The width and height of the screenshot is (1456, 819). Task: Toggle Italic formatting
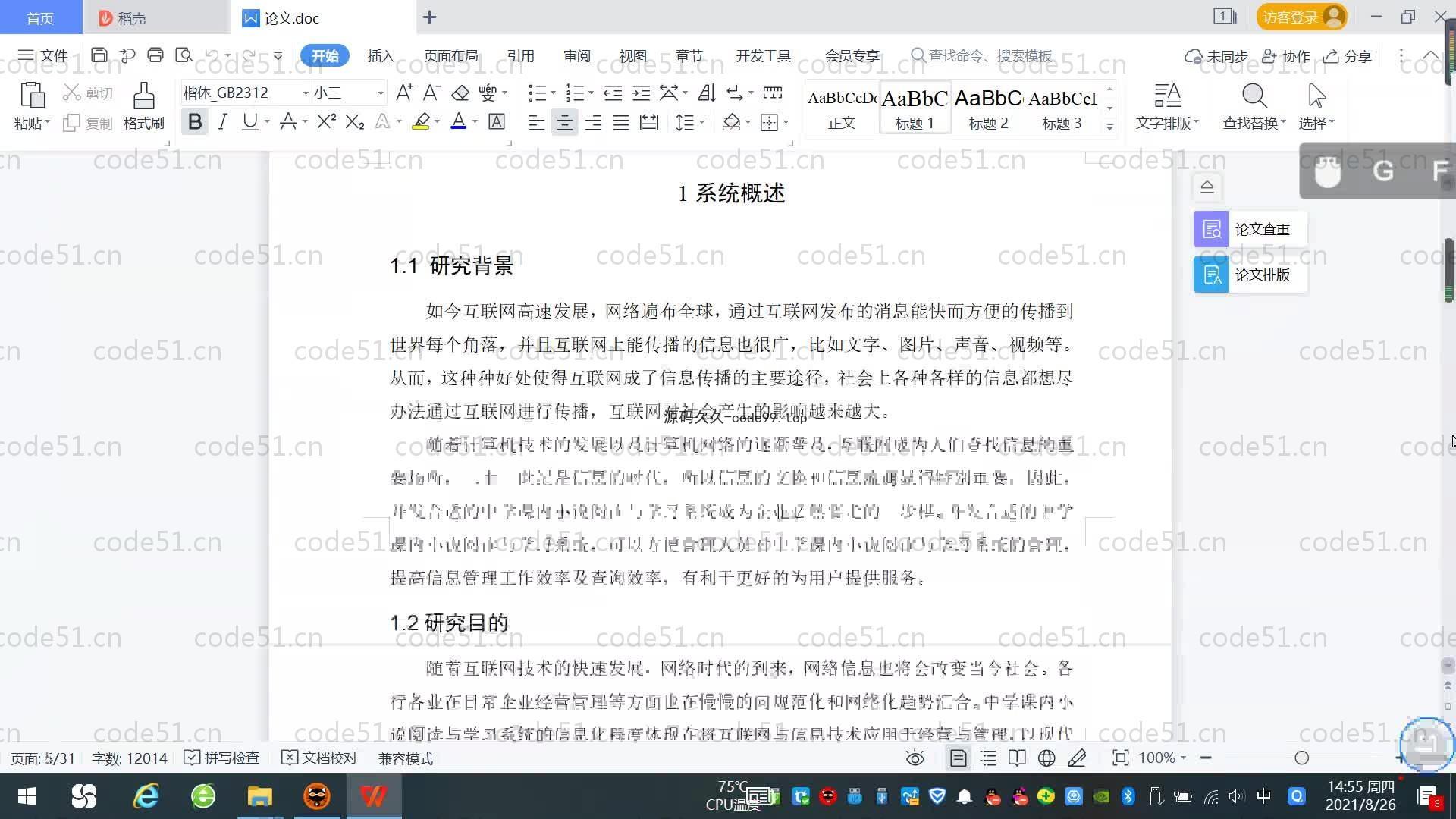click(x=222, y=122)
